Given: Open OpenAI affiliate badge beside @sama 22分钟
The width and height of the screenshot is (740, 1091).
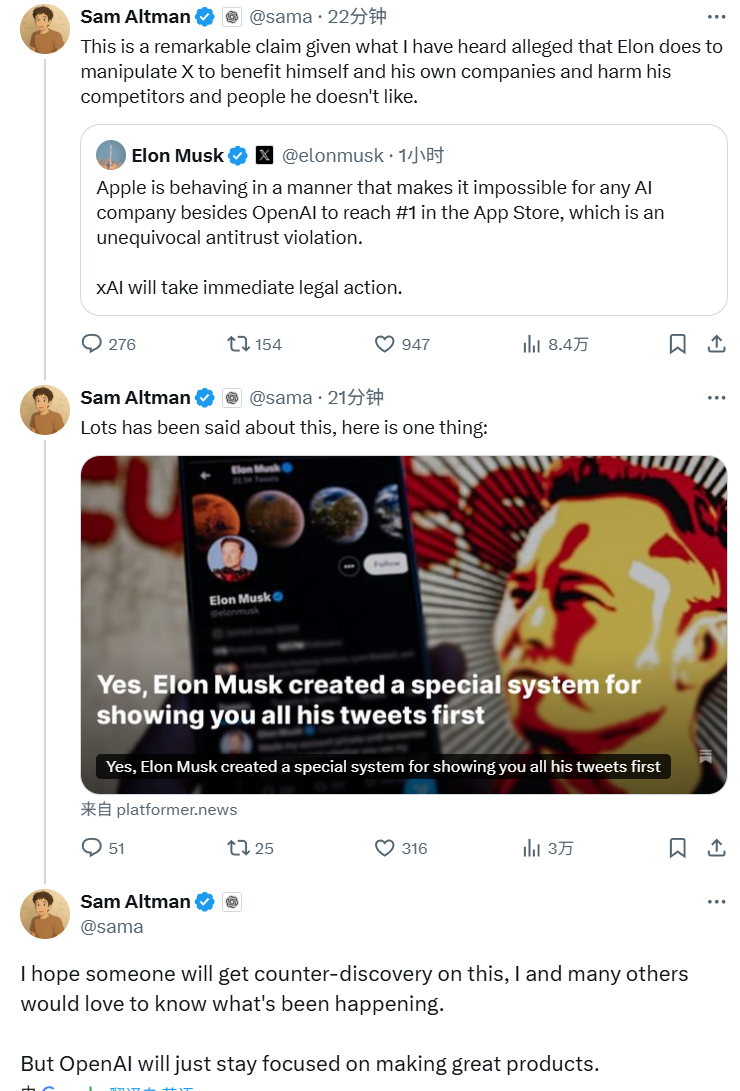Looking at the screenshot, I should tap(232, 17).
